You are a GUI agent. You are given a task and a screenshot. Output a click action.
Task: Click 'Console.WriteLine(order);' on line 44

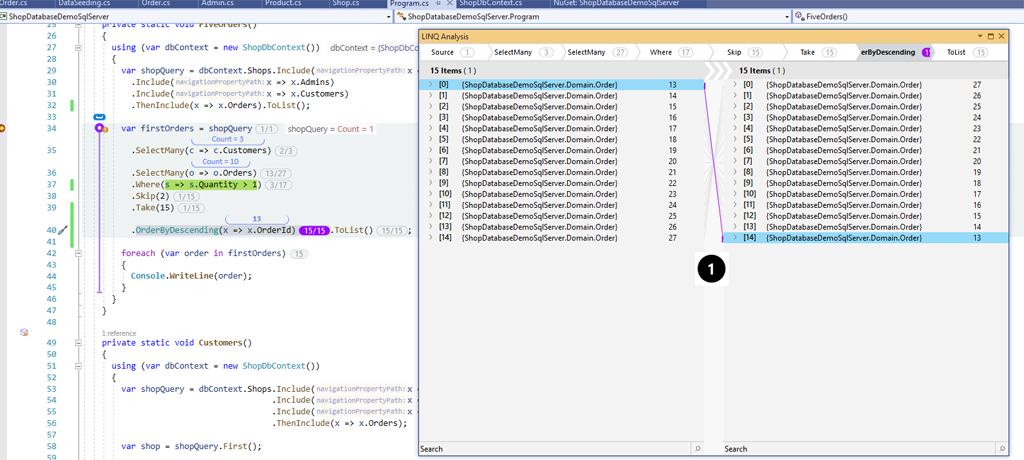191,276
